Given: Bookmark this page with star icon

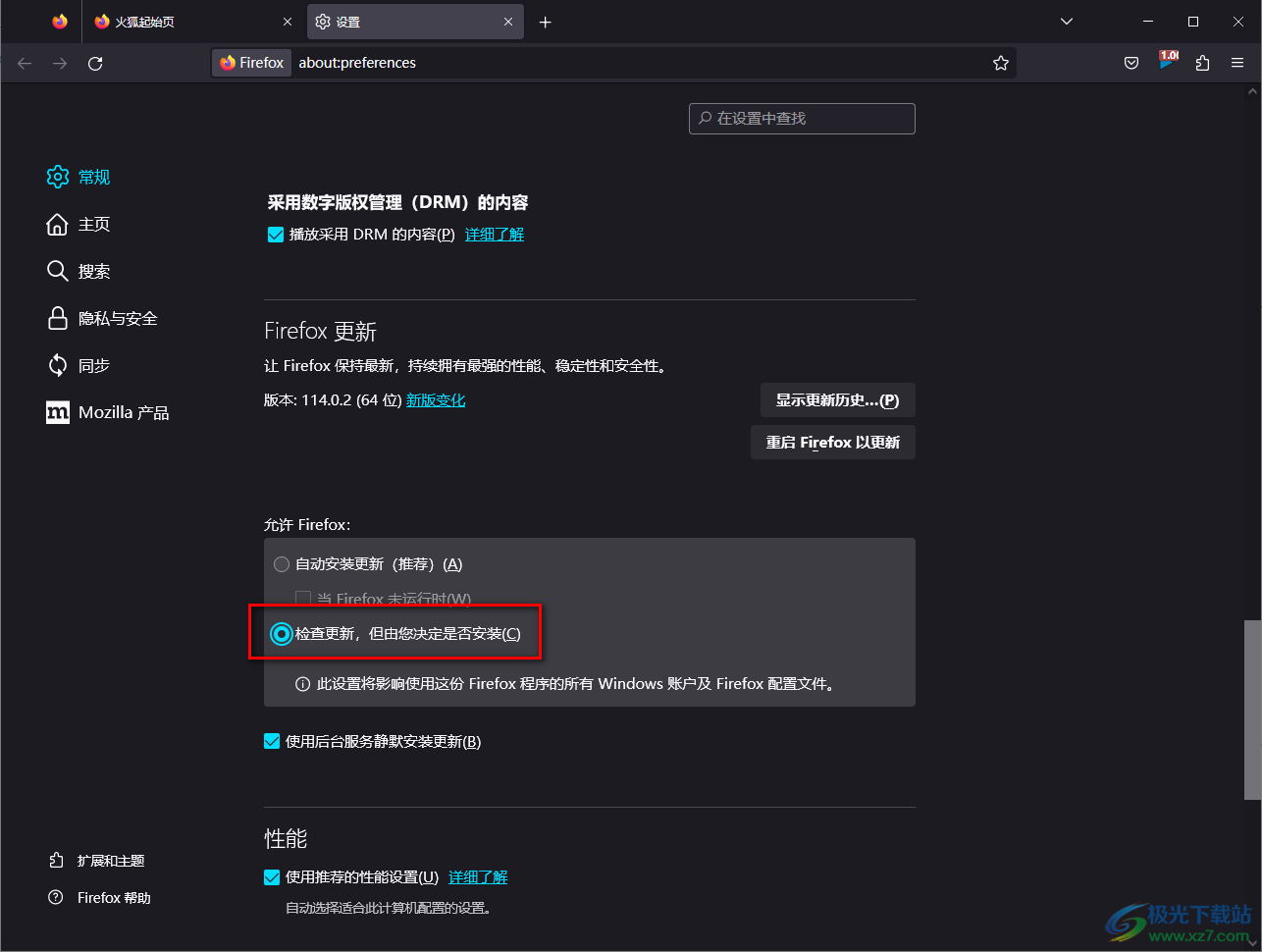Looking at the screenshot, I should (x=1001, y=63).
